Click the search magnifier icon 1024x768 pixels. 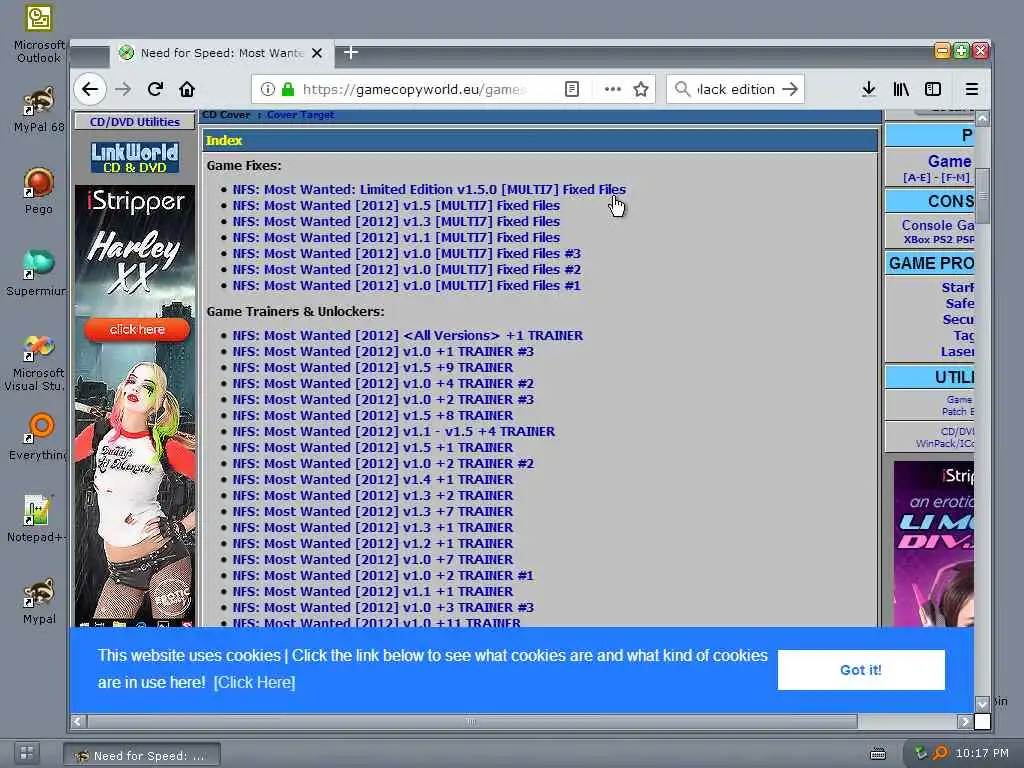[682, 89]
